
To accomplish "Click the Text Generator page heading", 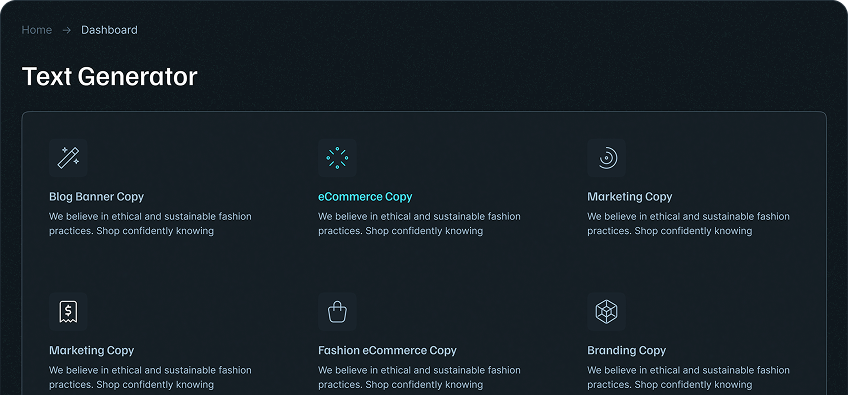I will click(x=109, y=76).
